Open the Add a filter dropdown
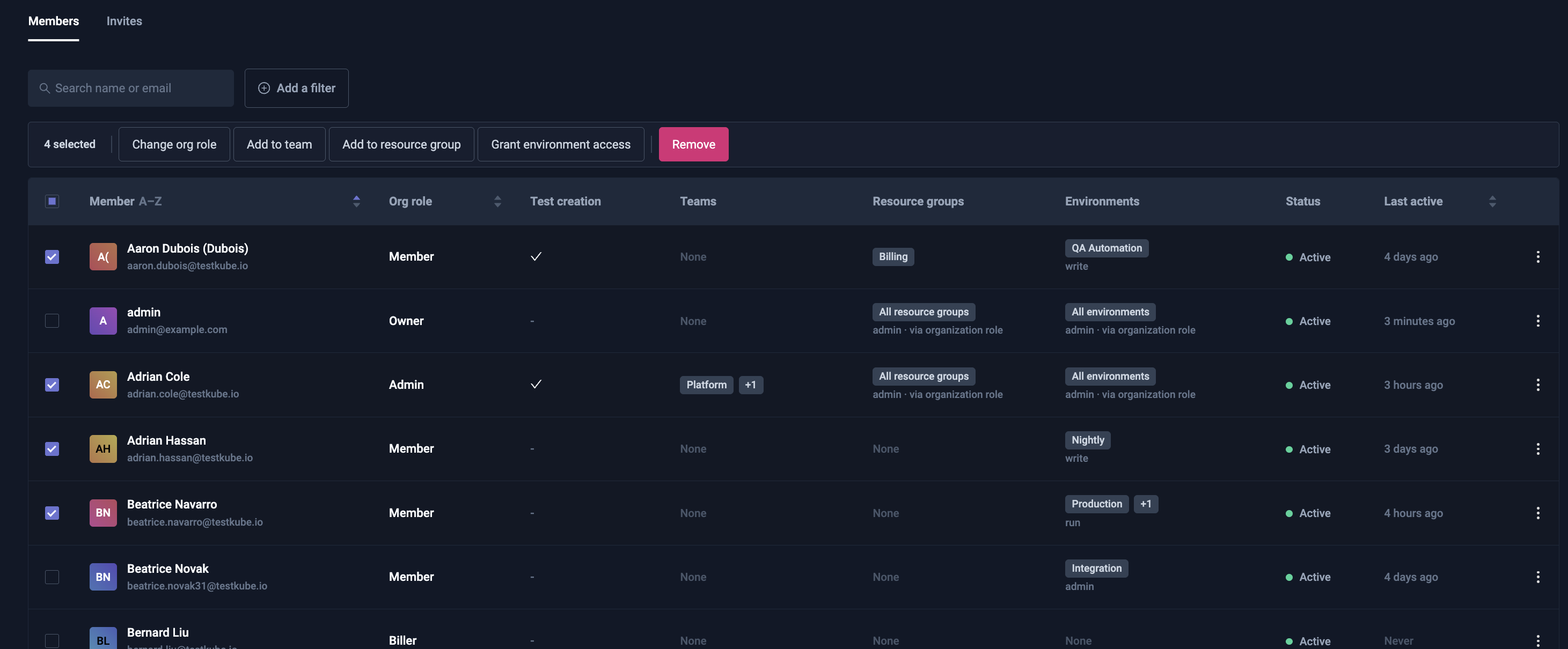Viewport: 1568px width, 649px height. (x=296, y=88)
